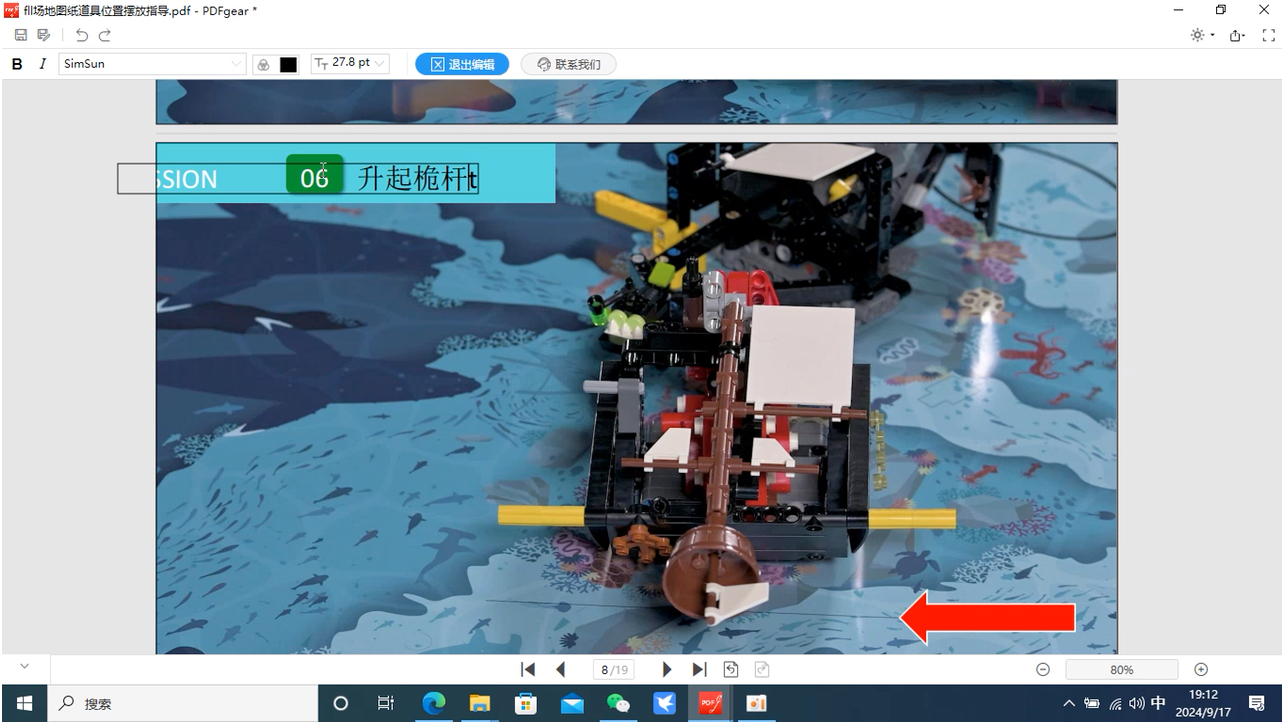This screenshot has height=722, width=1284.
Task: Click the Undo arrow icon
Action: pos(81,35)
